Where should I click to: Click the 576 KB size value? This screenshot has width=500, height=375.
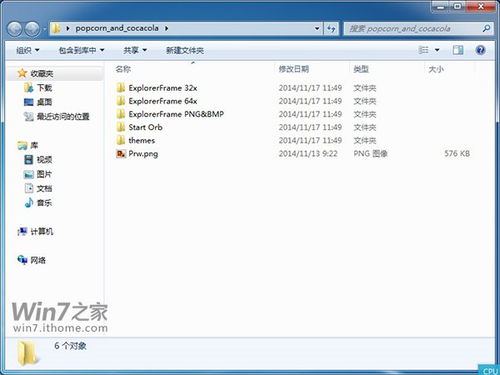[x=457, y=154]
